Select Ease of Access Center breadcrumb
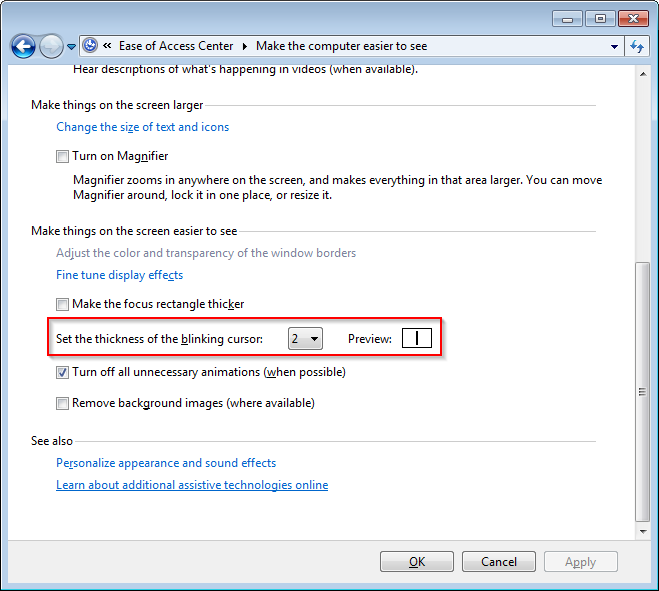659x591 pixels. coord(176,46)
